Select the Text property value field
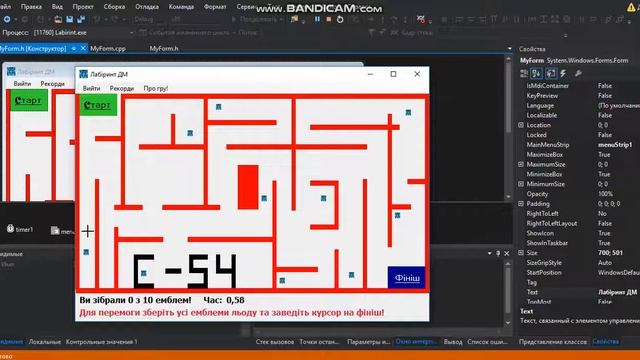640x360 pixels. tap(617, 292)
